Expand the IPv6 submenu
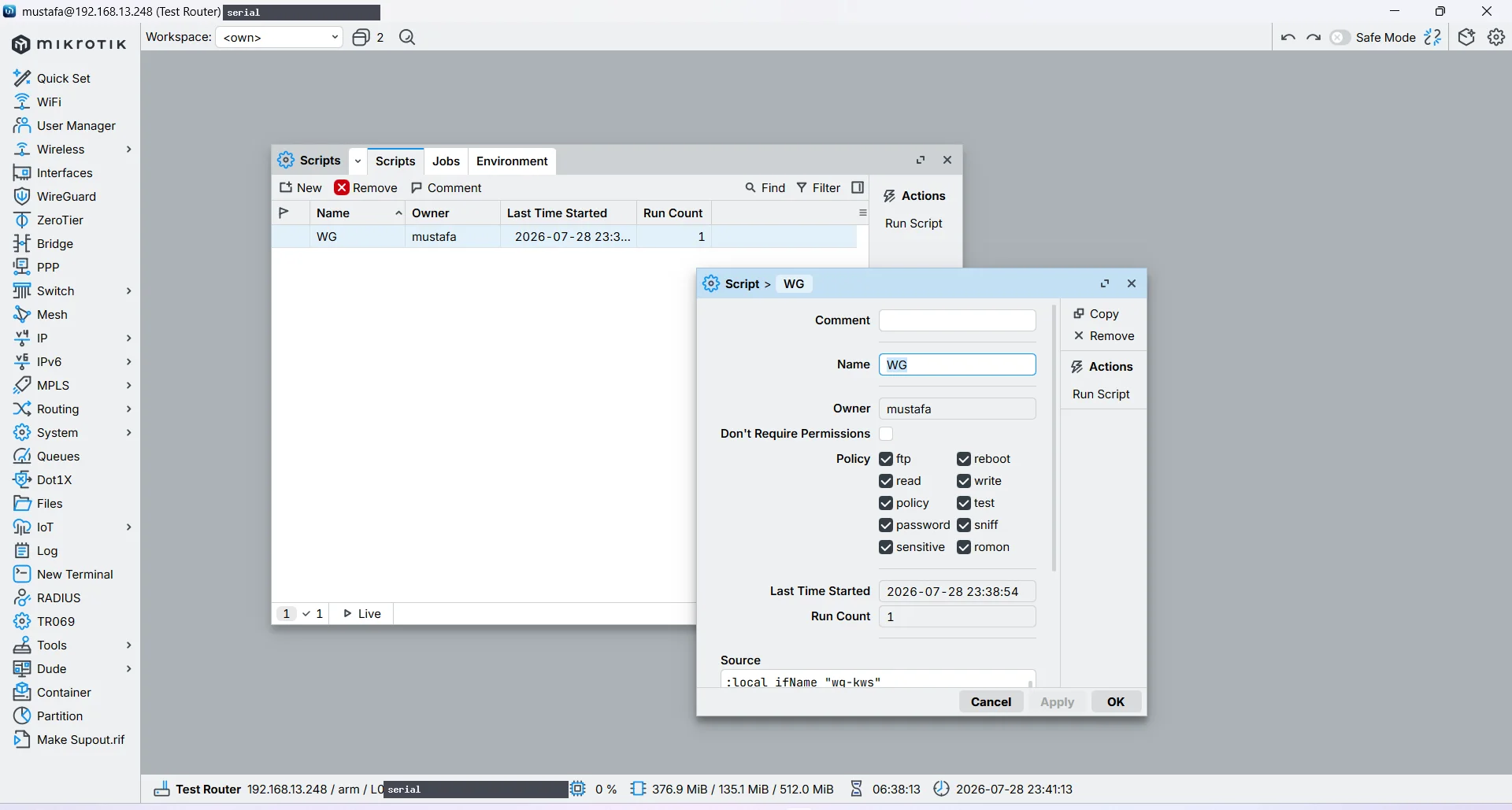The height and width of the screenshot is (810, 1512). tap(129, 361)
